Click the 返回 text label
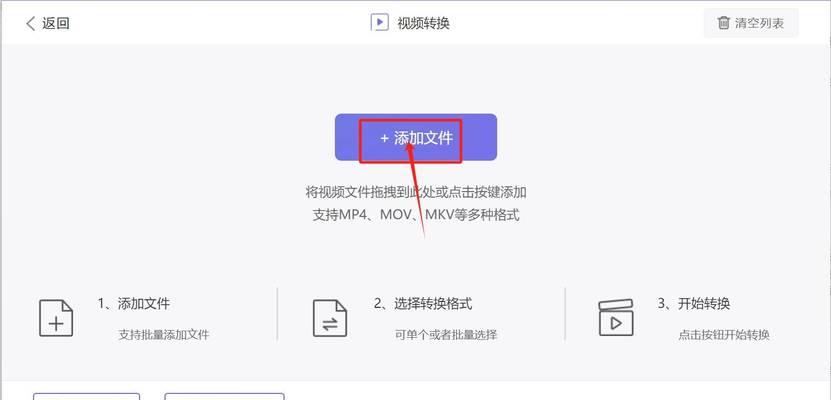Image resolution: width=831 pixels, height=400 pixels. point(56,23)
